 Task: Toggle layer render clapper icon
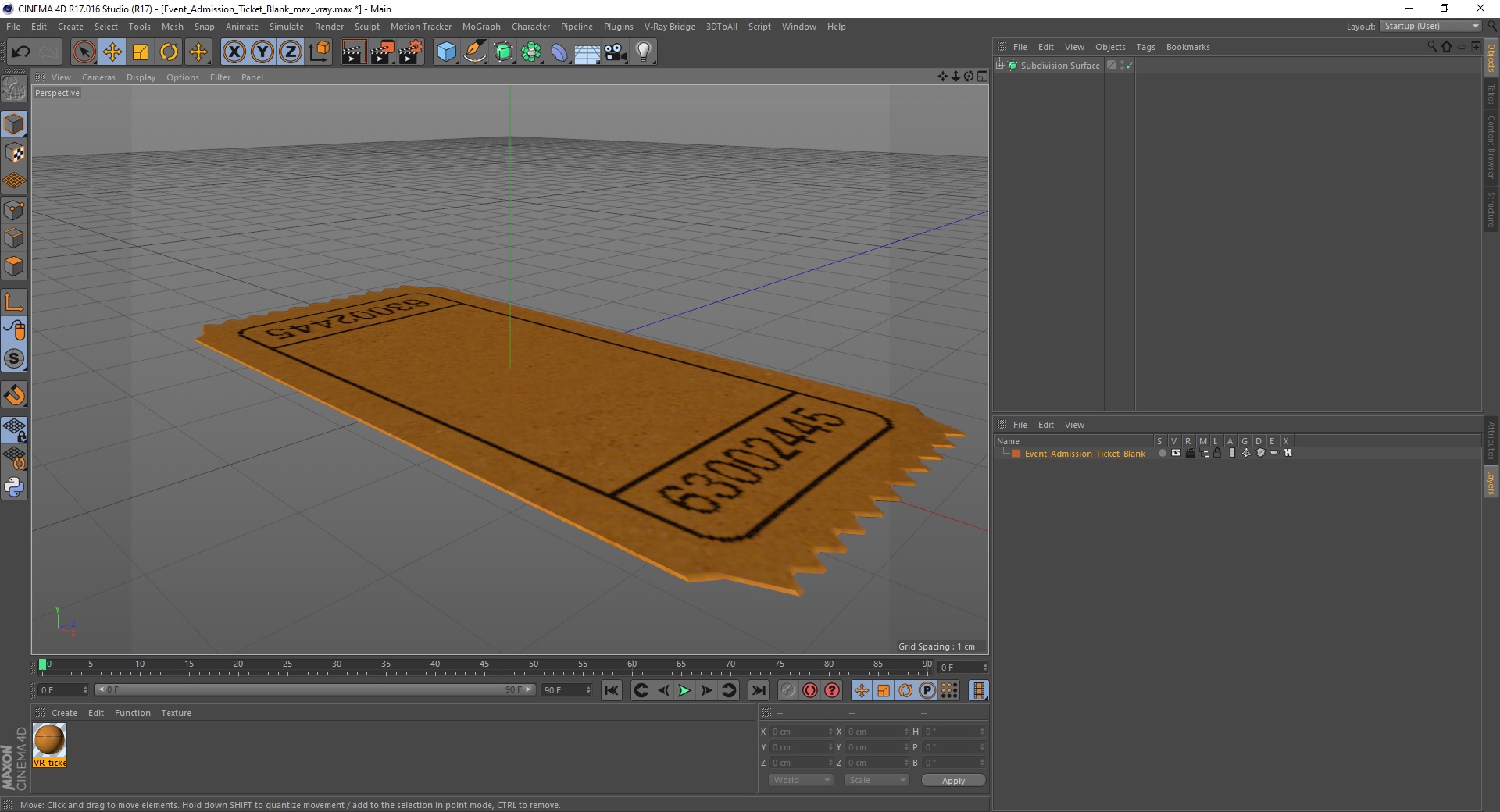pos(1190,453)
